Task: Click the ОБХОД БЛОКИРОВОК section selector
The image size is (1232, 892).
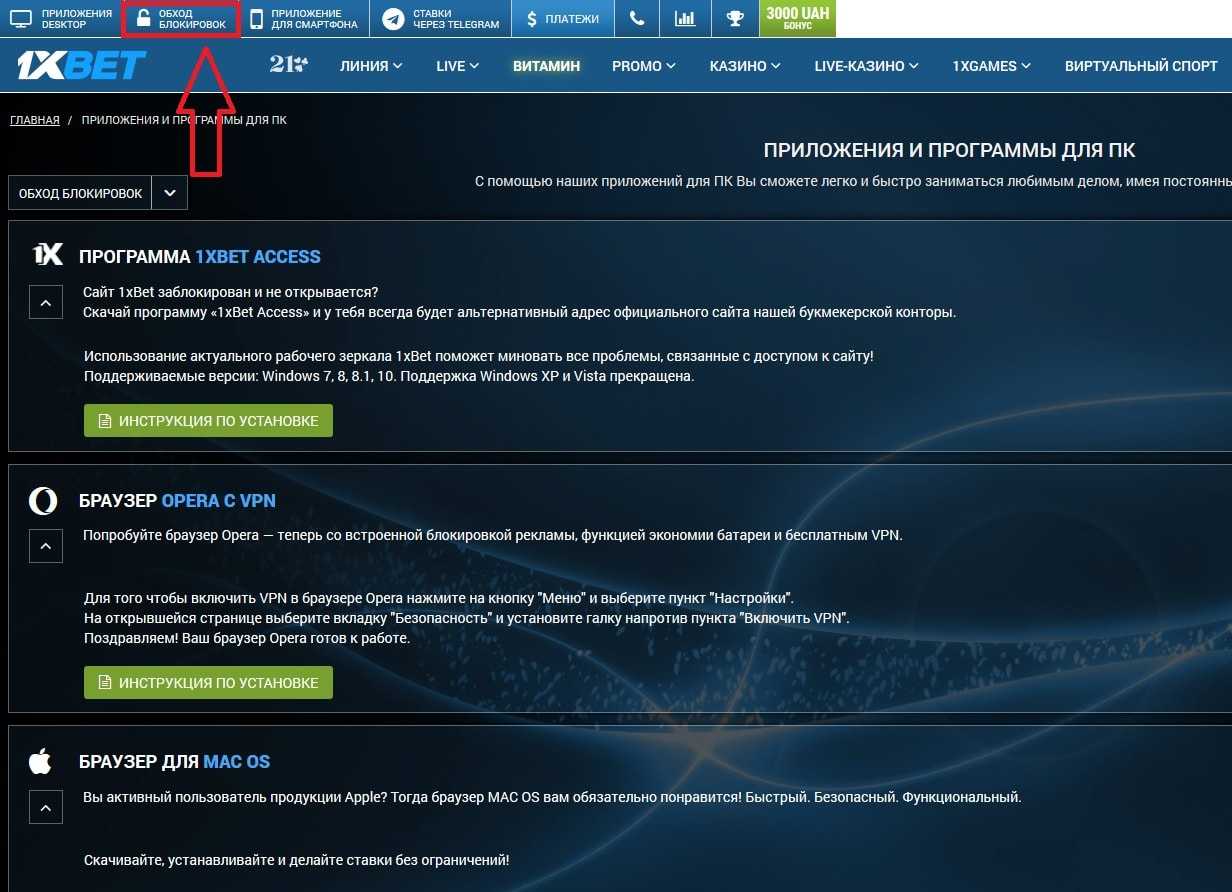Action: point(80,193)
